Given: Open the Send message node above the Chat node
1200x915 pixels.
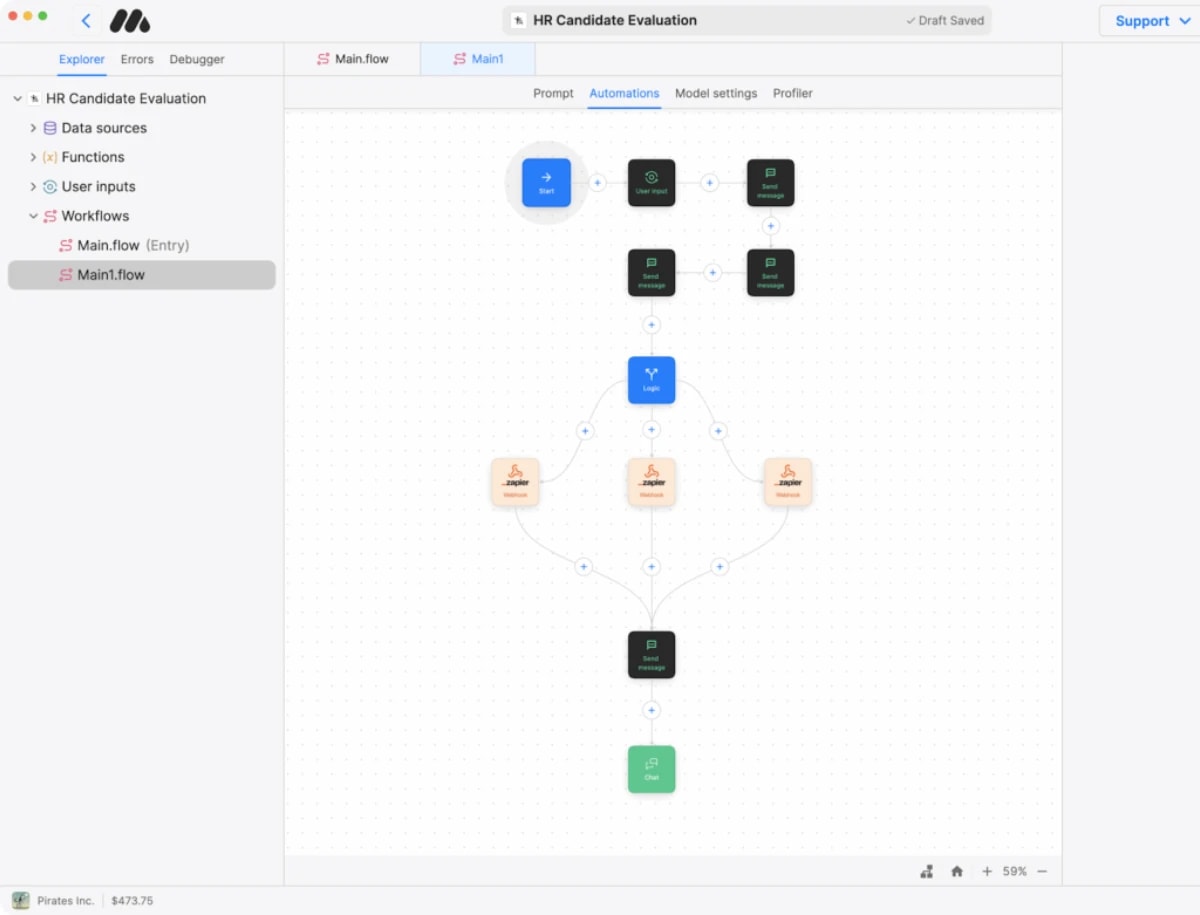Looking at the screenshot, I should coord(651,654).
